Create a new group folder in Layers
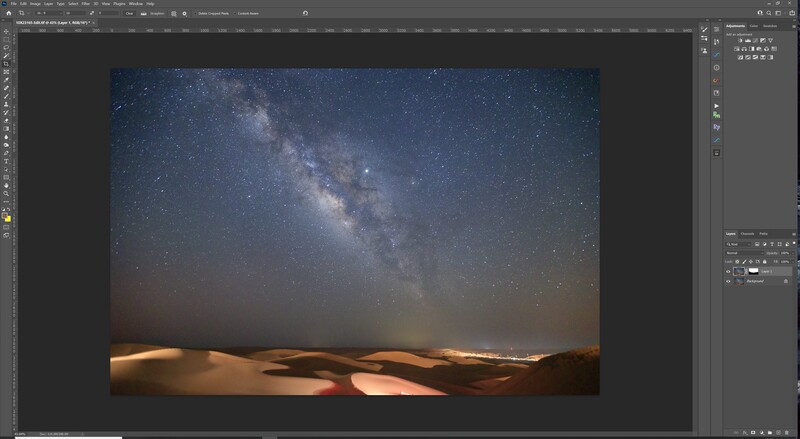The image size is (800, 439). 770,433
